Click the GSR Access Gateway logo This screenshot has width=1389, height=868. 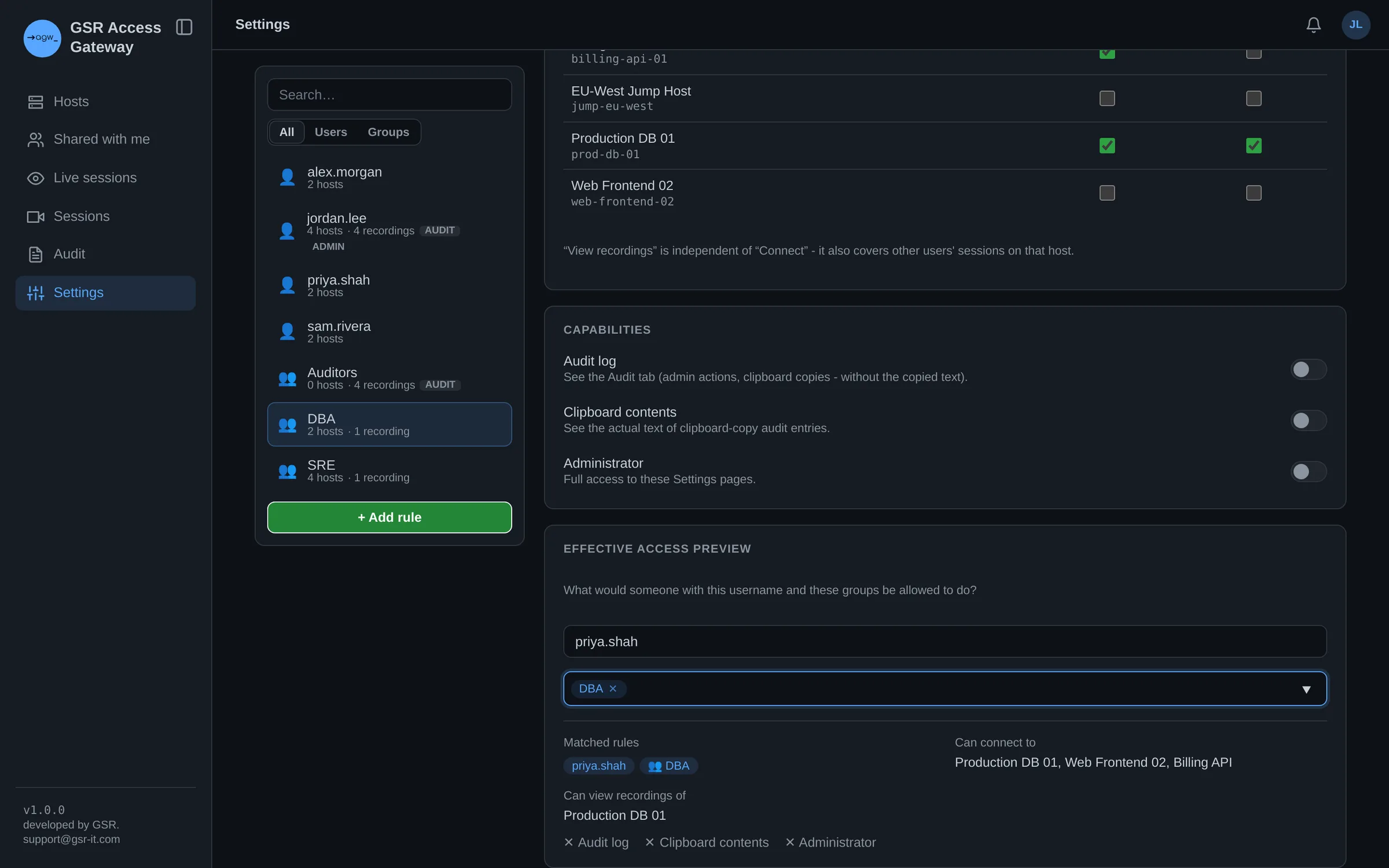point(42,38)
